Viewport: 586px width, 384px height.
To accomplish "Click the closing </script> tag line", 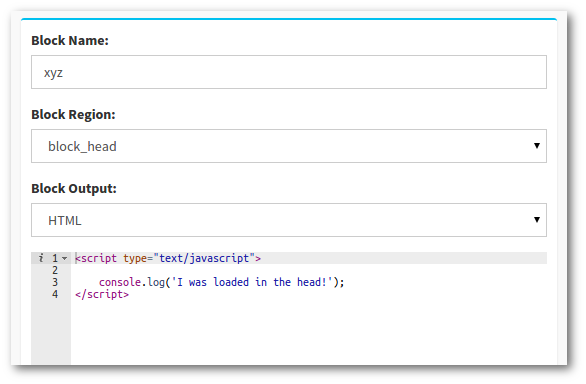I will point(102,294).
